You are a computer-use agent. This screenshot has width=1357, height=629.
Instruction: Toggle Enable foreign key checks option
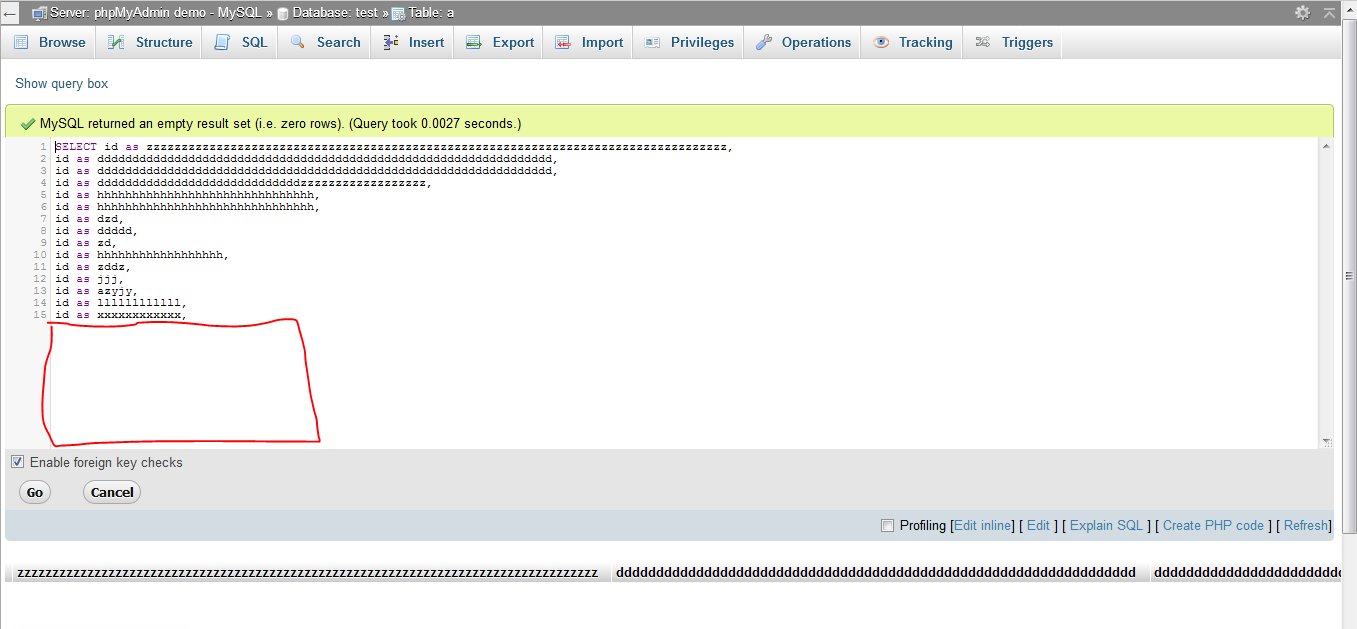(17, 461)
